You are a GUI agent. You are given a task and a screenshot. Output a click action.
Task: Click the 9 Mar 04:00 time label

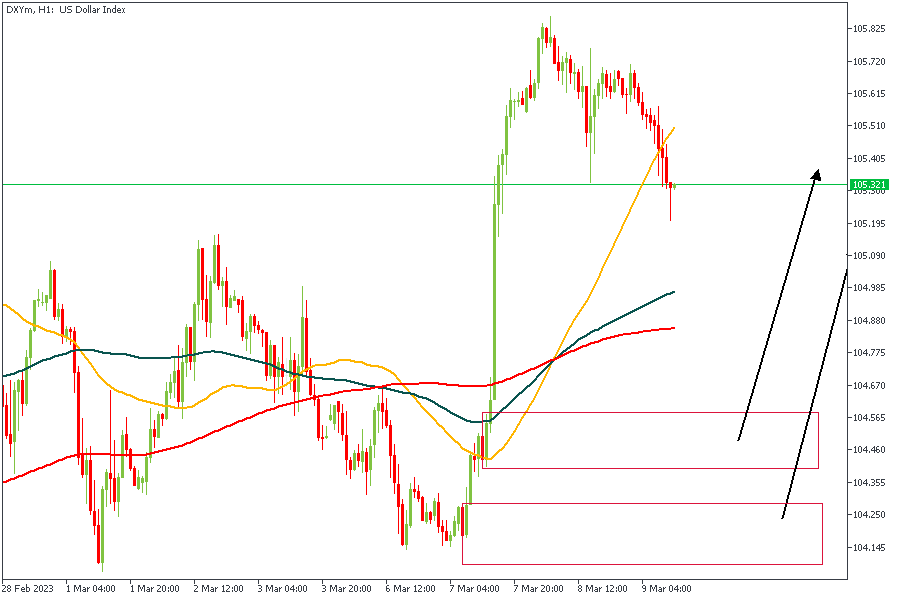667,588
